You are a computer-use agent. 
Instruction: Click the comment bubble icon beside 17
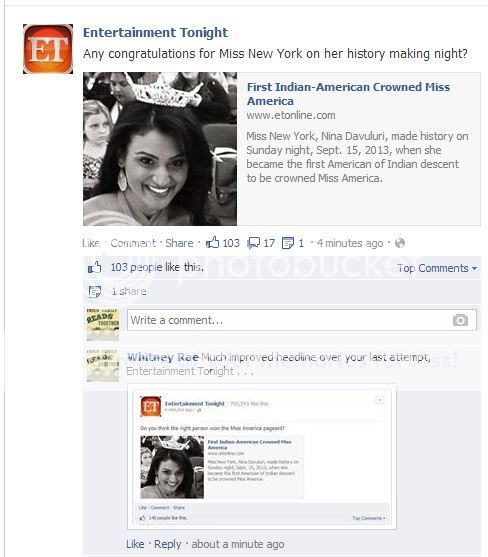pyautogui.click(x=254, y=243)
